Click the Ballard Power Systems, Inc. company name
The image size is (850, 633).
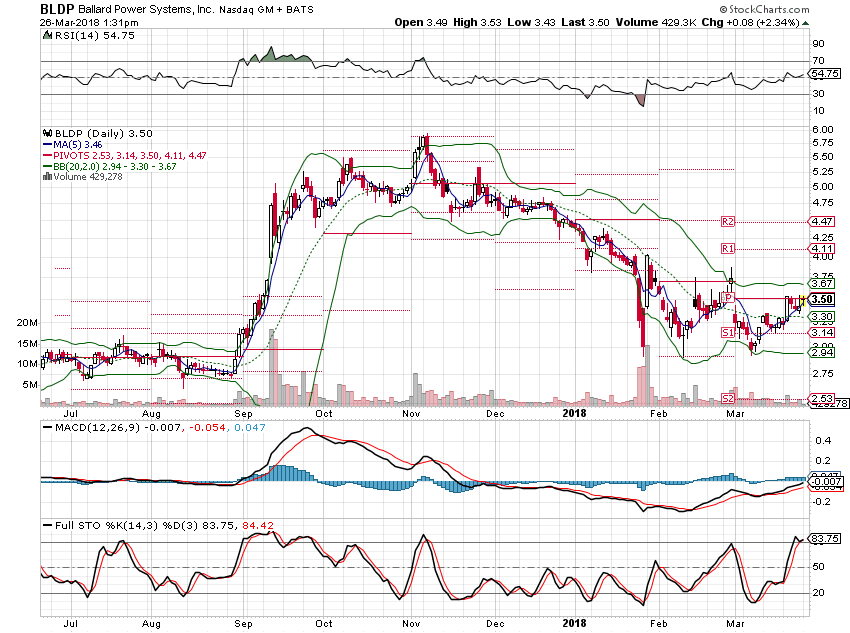tap(146, 9)
